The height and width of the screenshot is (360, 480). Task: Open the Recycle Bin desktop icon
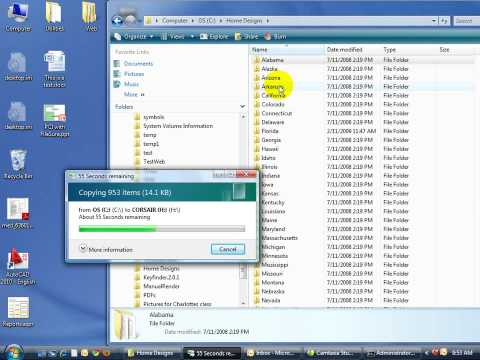point(18,164)
